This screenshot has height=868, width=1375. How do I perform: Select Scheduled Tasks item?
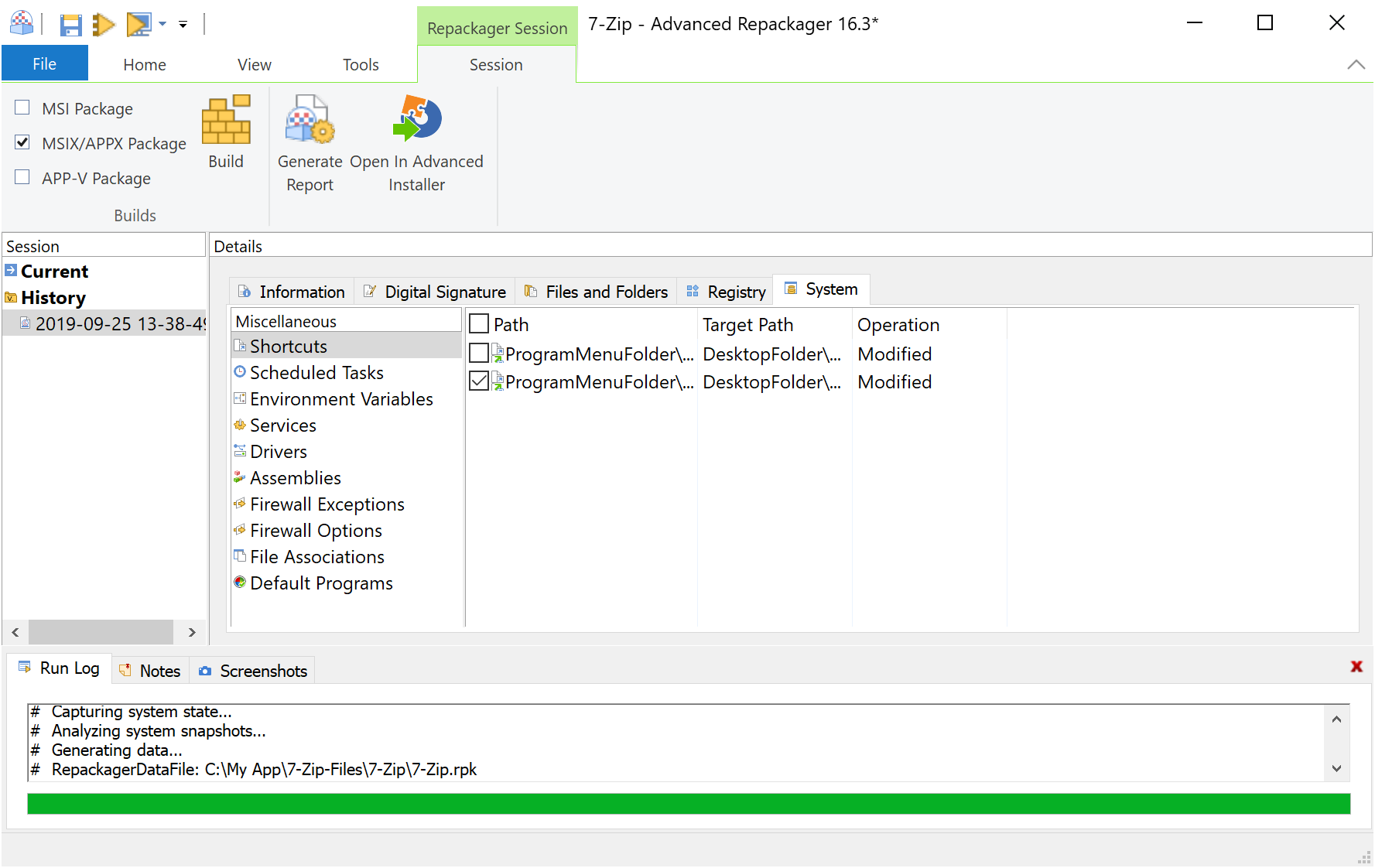click(316, 373)
